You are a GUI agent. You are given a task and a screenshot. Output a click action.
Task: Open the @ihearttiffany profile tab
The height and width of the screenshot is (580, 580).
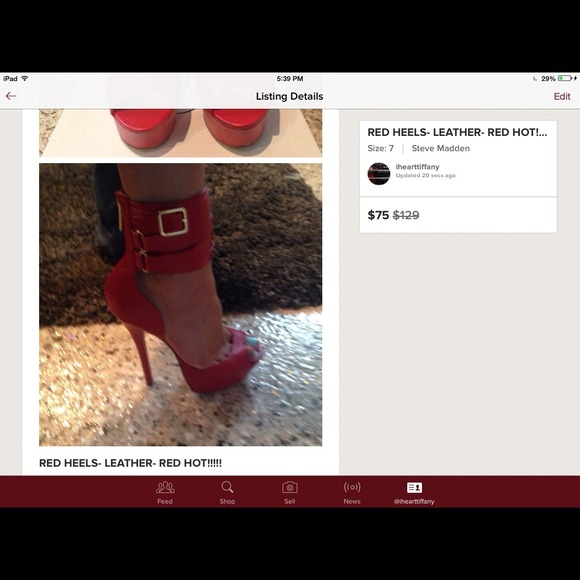(x=414, y=493)
